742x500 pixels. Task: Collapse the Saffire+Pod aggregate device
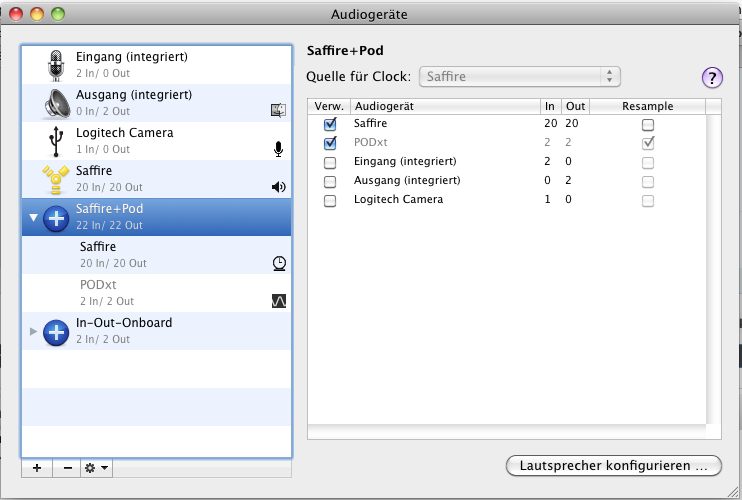point(33,218)
